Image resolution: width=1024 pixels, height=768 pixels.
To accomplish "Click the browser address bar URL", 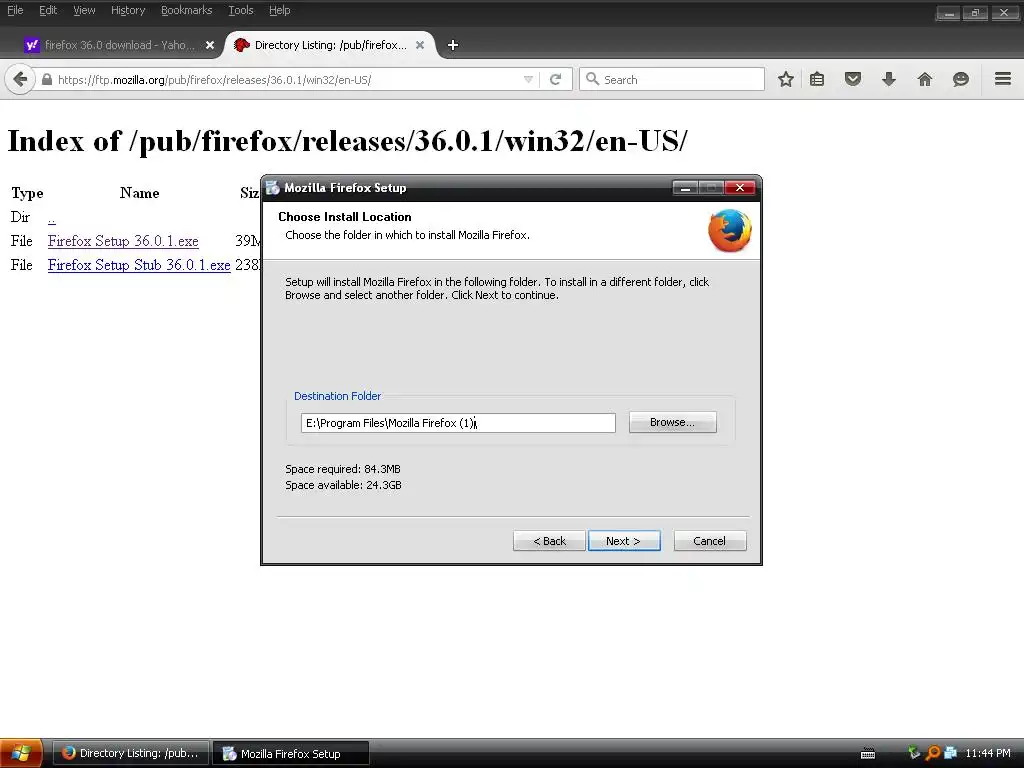I will click(x=214, y=80).
